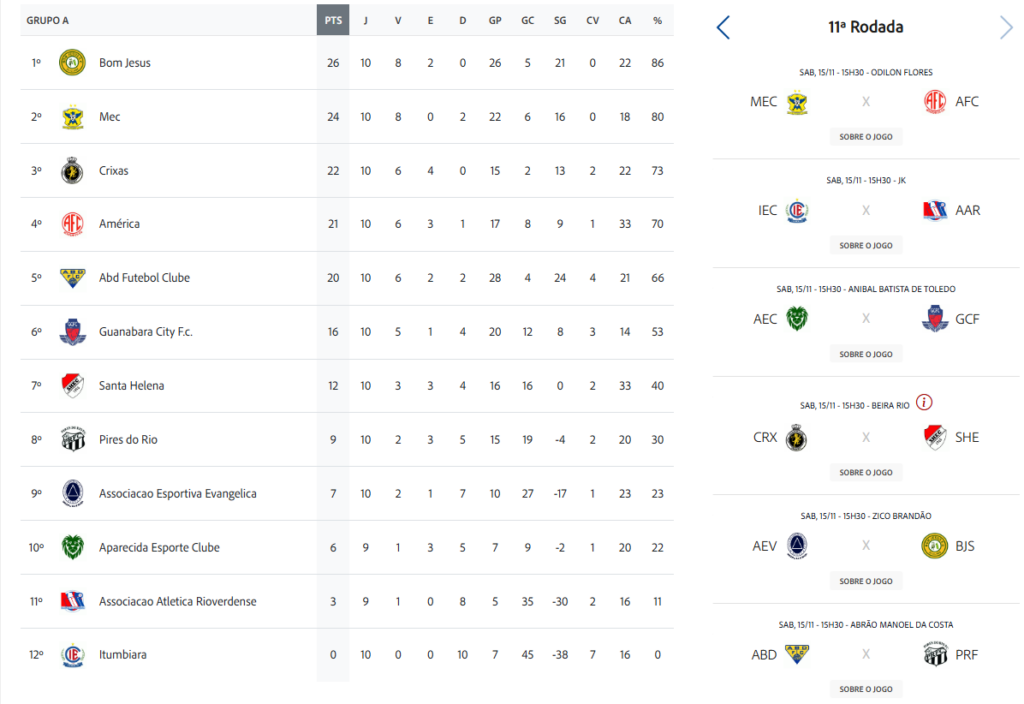Click the Itumbiara crest in the standings
The width and height of the screenshot is (1024, 704).
click(x=72, y=655)
